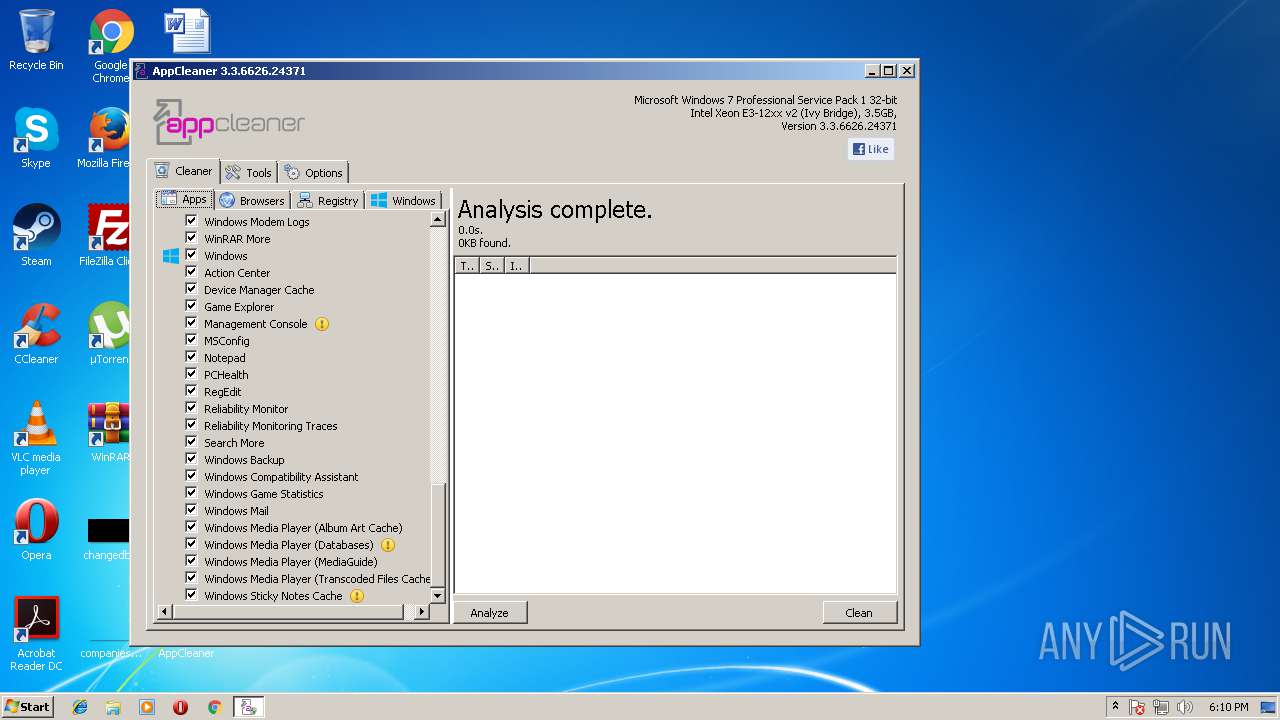Select Windows Game Statistics entry
This screenshot has height=720, width=1280.
point(264,494)
